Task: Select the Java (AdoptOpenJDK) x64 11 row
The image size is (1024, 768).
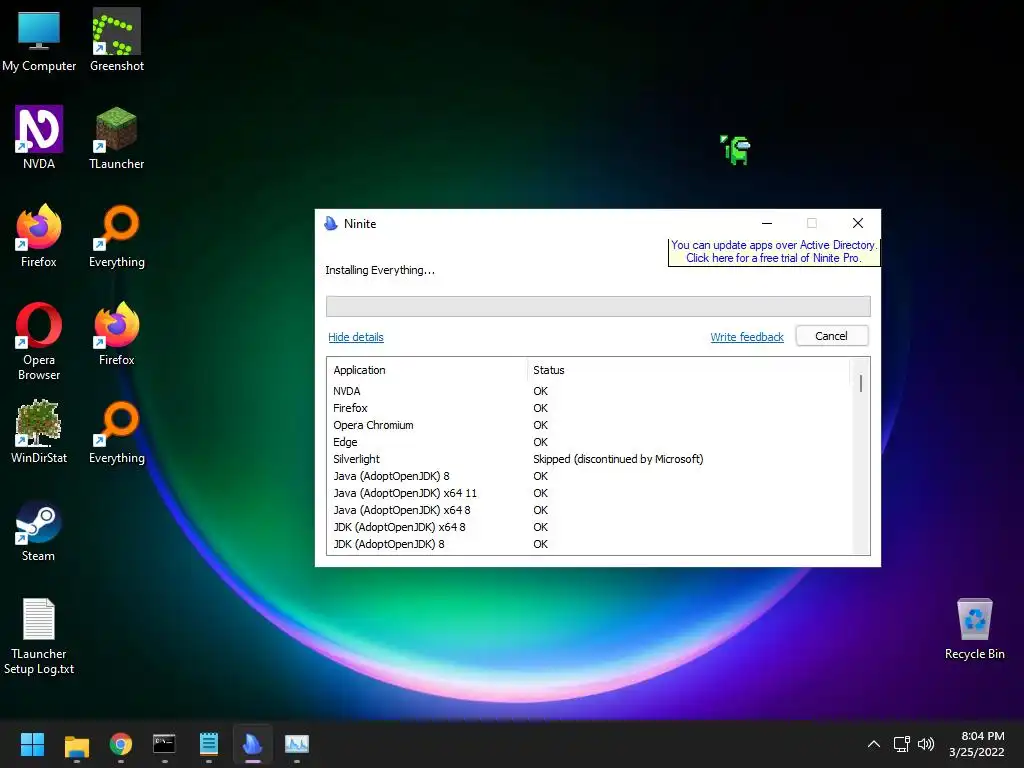Action: (x=591, y=493)
